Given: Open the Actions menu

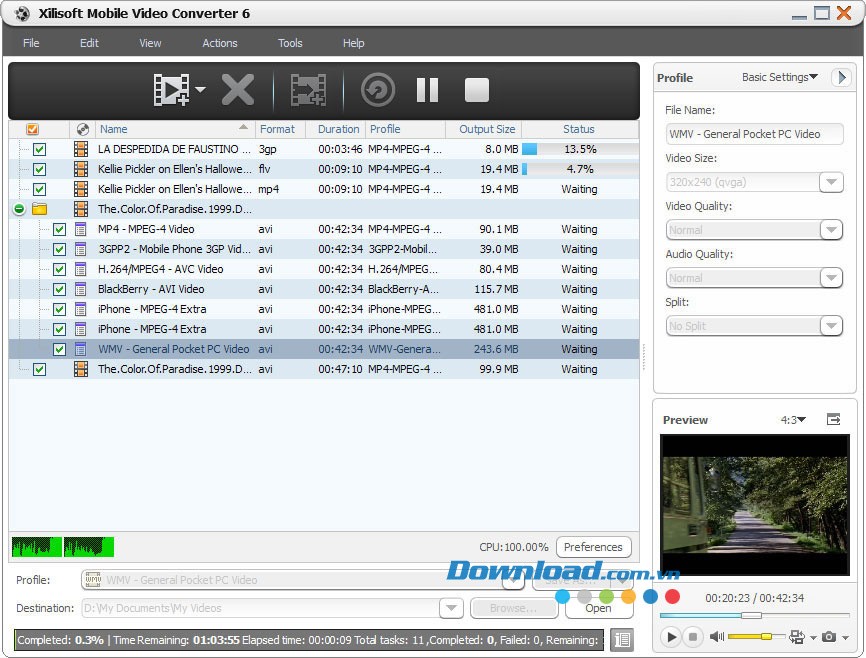Looking at the screenshot, I should coord(219,43).
